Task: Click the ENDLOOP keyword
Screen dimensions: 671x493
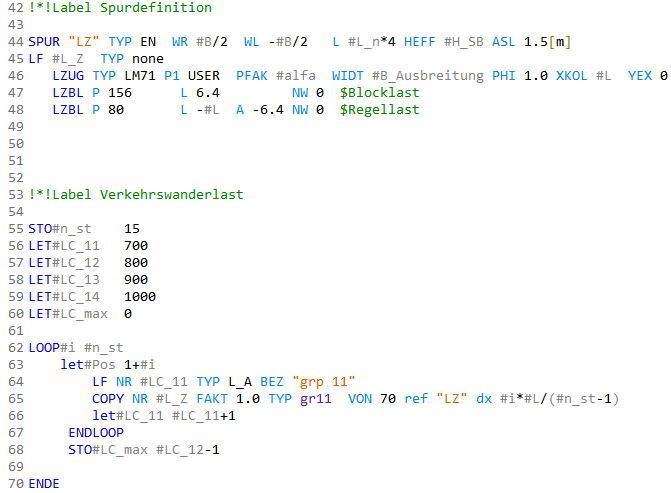Action: pyautogui.click(x=96, y=433)
